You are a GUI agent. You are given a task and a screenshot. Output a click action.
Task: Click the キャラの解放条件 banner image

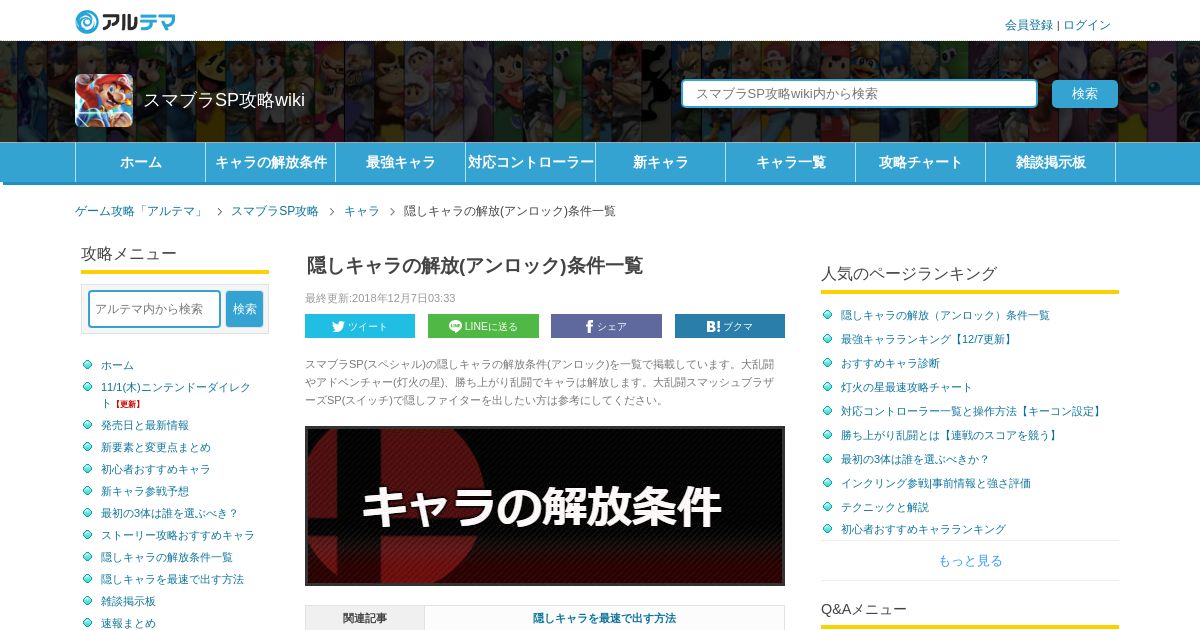click(x=545, y=506)
